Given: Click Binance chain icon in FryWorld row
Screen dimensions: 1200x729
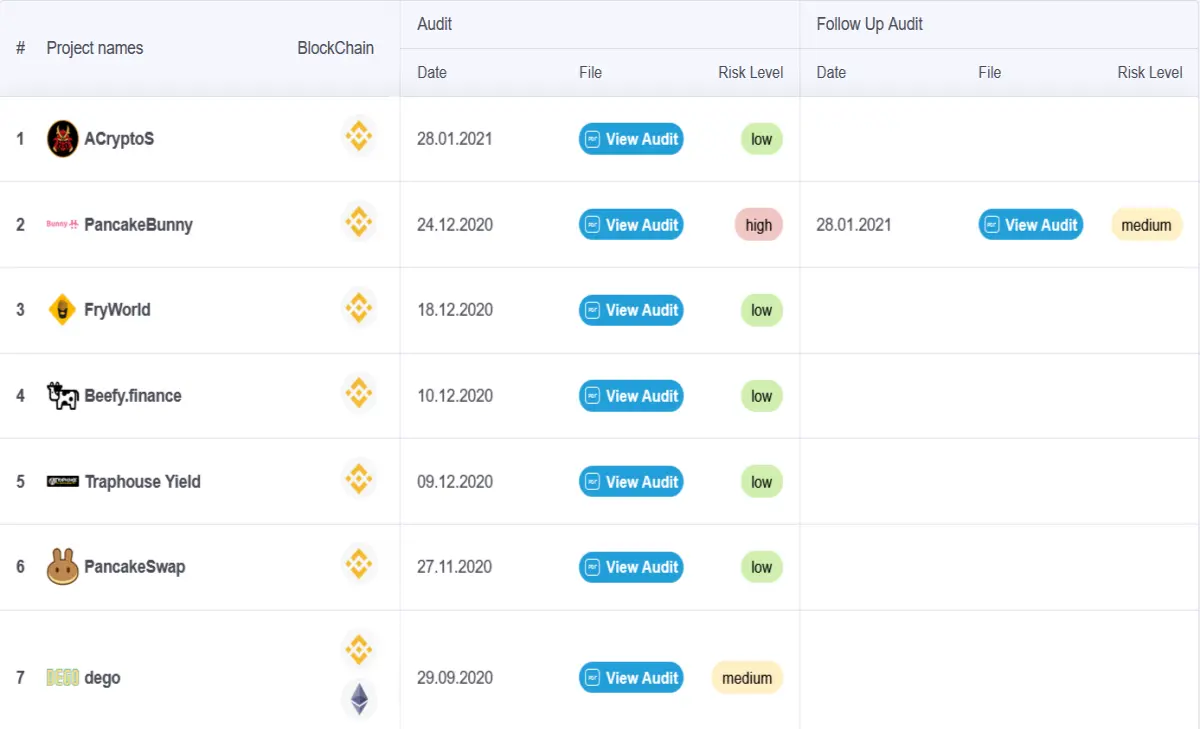Looking at the screenshot, I should pos(358,306).
